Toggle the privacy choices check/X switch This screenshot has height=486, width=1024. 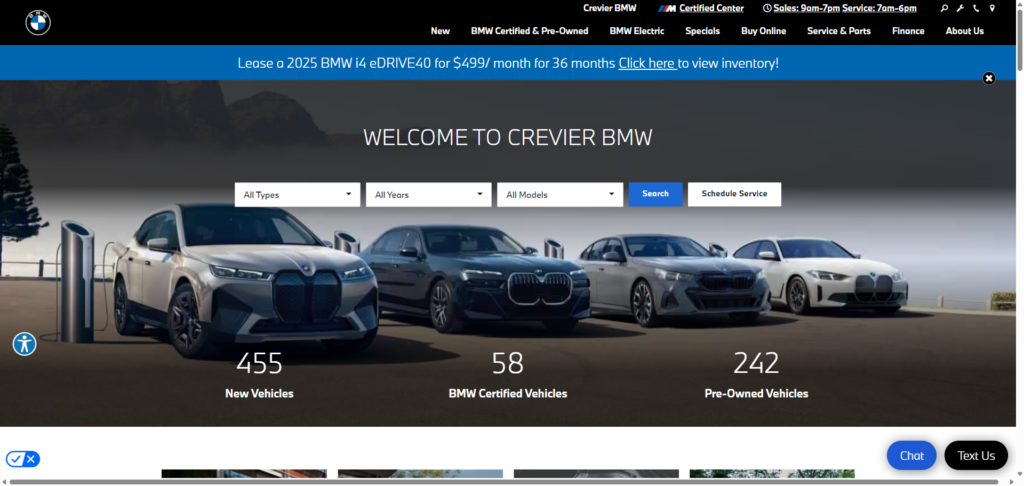tap(23, 459)
